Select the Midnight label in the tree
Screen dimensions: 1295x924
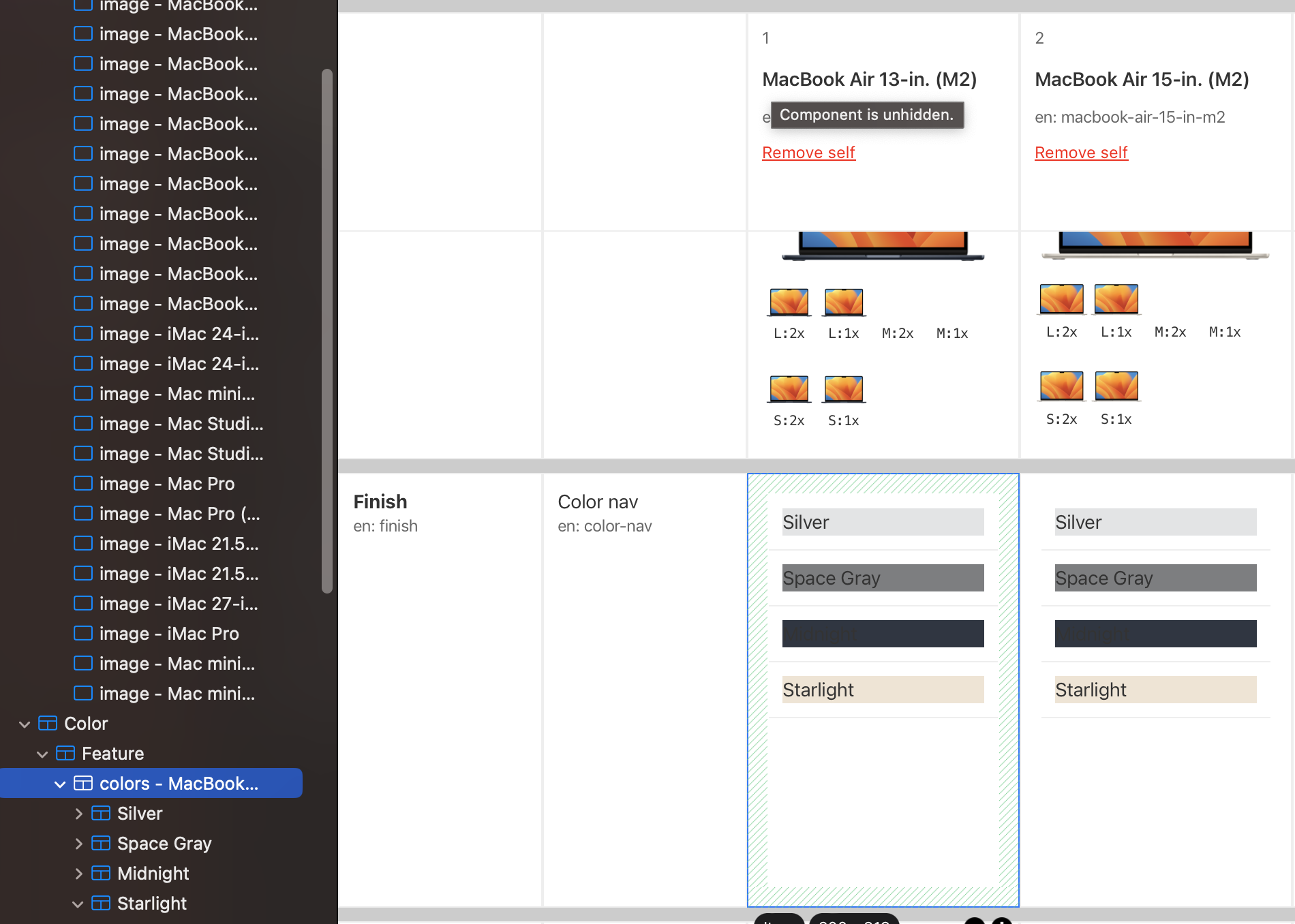pyautogui.click(x=153, y=874)
